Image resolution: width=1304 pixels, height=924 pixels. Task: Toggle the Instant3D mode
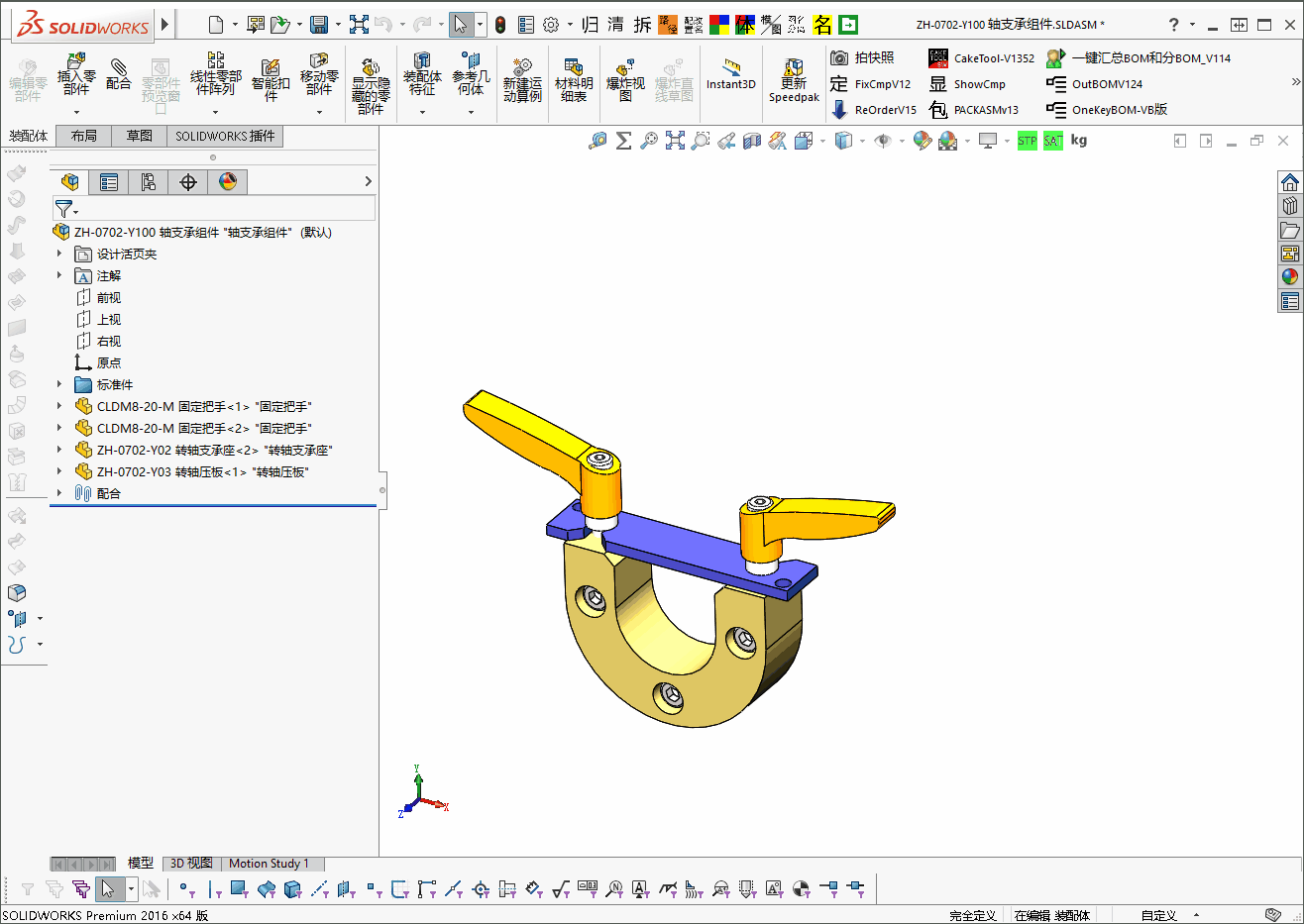(x=731, y=74)
